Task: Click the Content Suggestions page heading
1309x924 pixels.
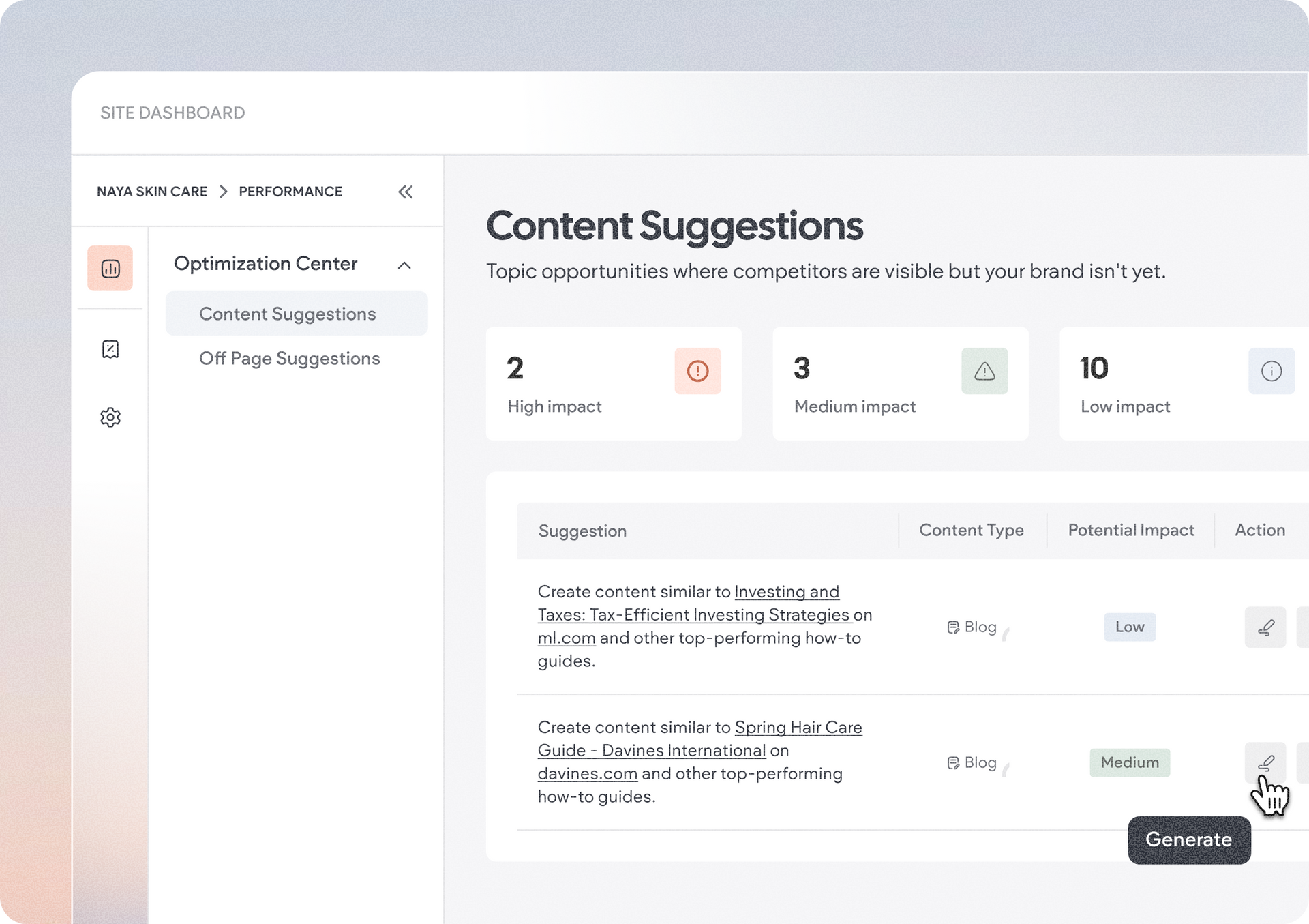Action: click(x=674, y=226)
